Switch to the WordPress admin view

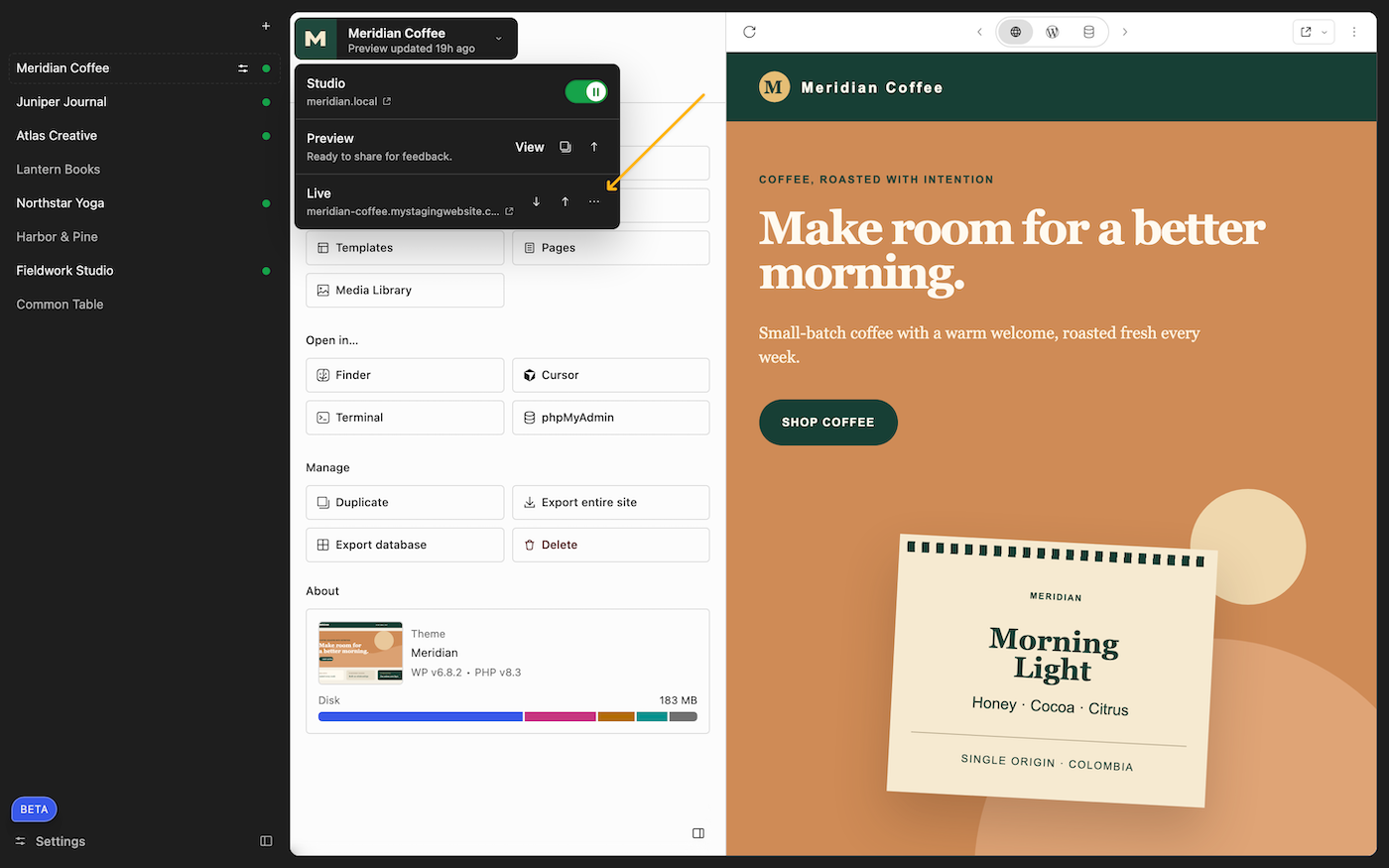(1053, 32)
